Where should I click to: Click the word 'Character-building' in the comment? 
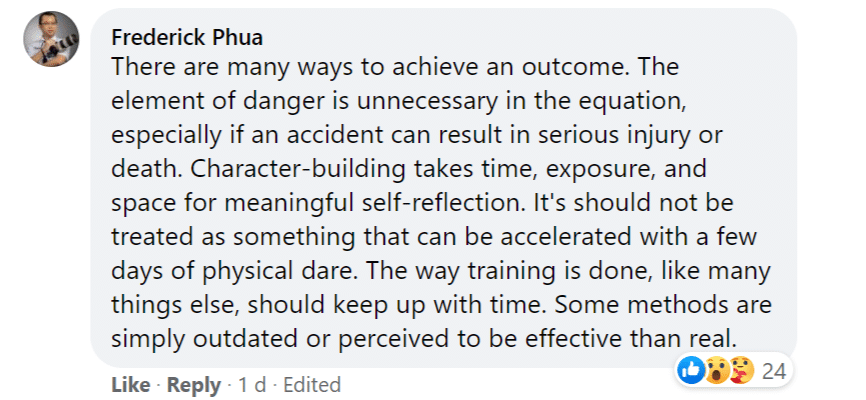[297, 170]
